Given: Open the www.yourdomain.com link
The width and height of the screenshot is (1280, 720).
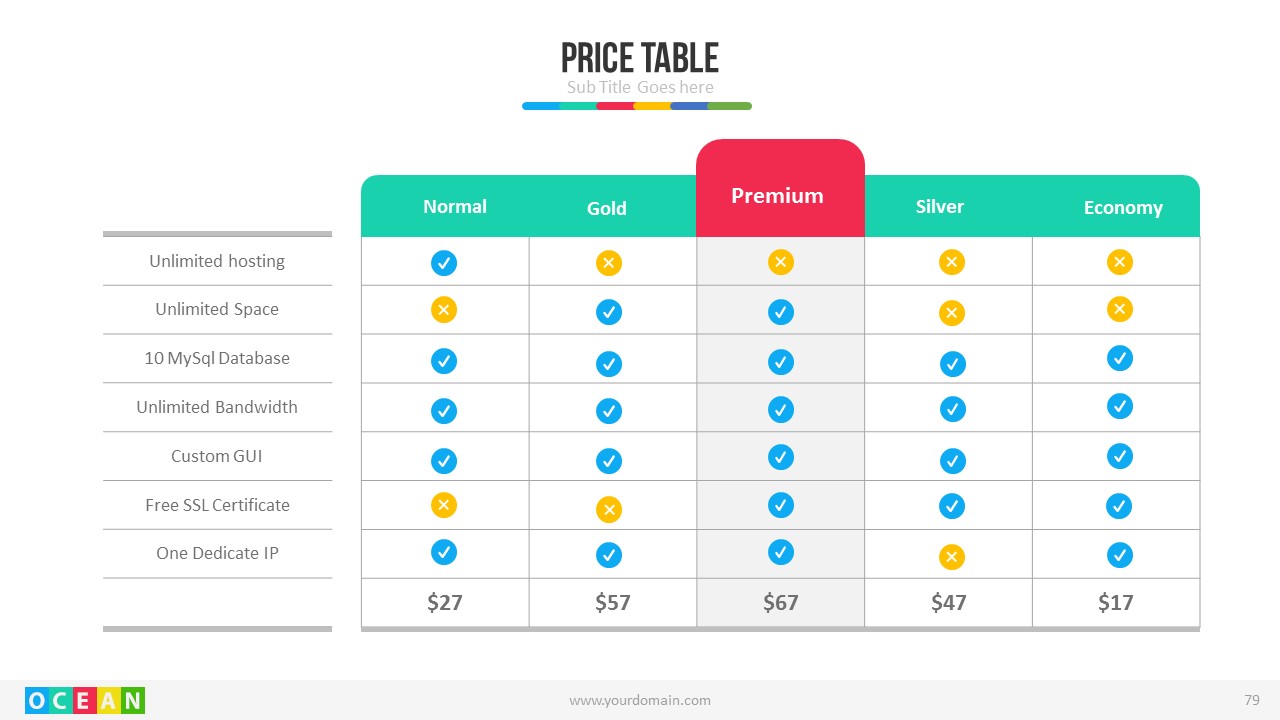Looking at the screenshot, I should pos(640,700).
